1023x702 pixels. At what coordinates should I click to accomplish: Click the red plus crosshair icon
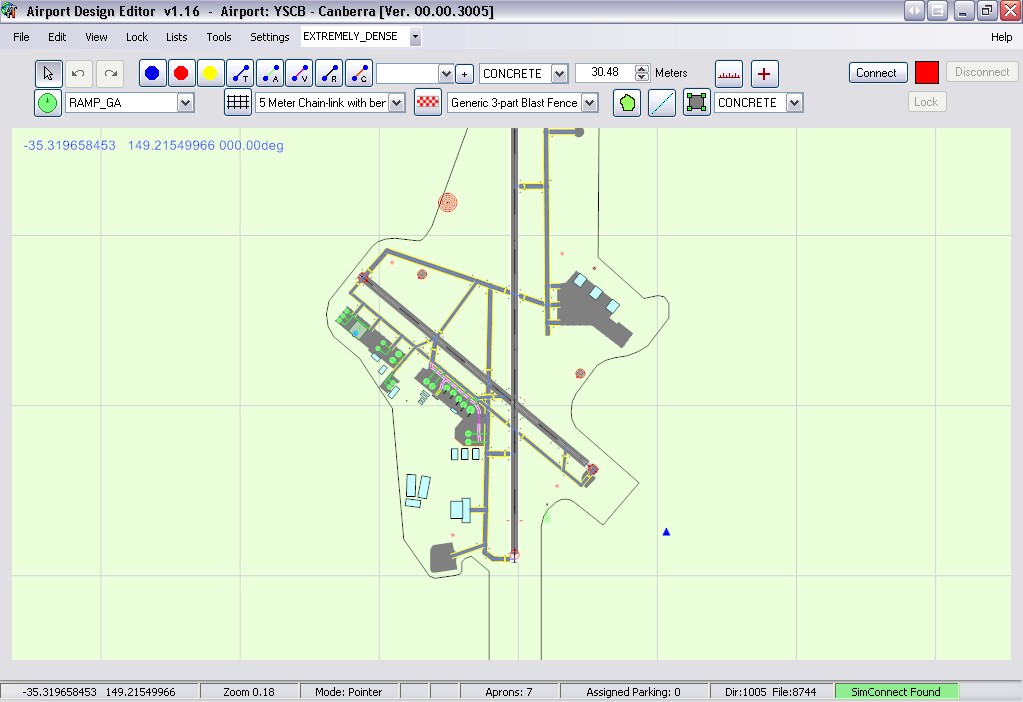pyautogui.click(x=764, y=73)
